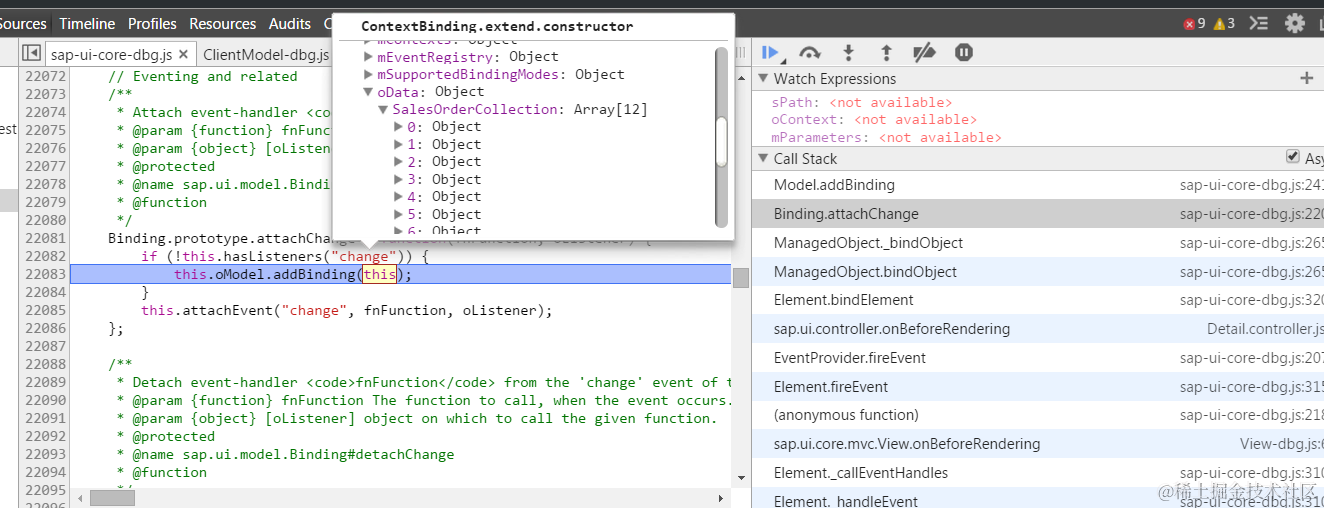Select ManagedObject._bindObject call stack frame
The width and height of the screenshot is (1324, 508).
pyautogui.click(x=1038, y=243)
